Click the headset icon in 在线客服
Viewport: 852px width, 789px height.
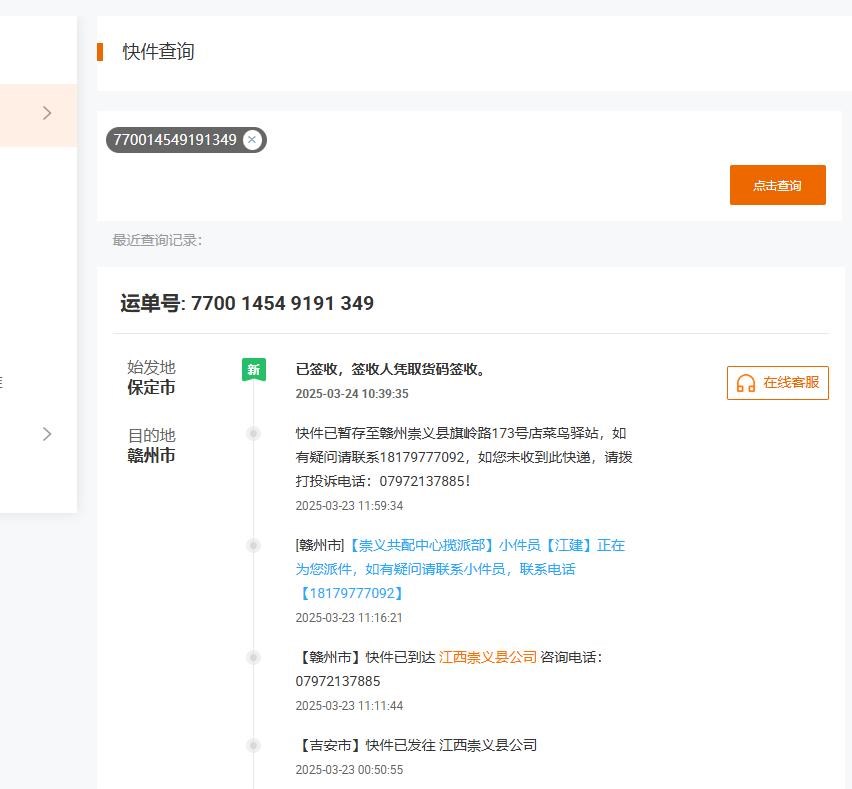(x=746, y=383)
